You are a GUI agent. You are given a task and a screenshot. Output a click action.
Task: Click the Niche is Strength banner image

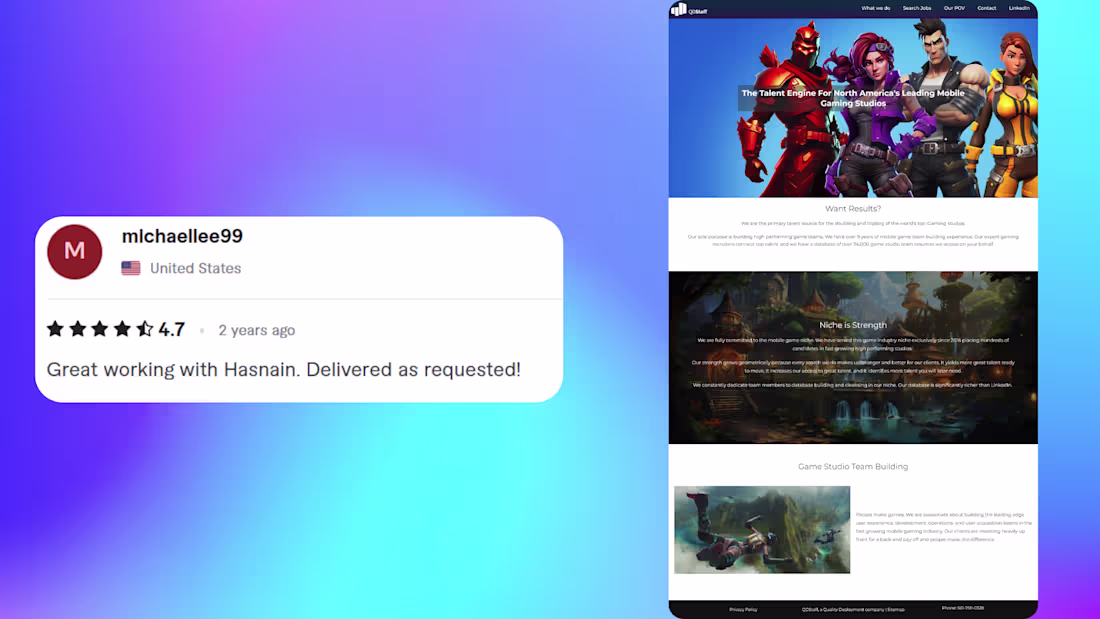coord(853,356)
